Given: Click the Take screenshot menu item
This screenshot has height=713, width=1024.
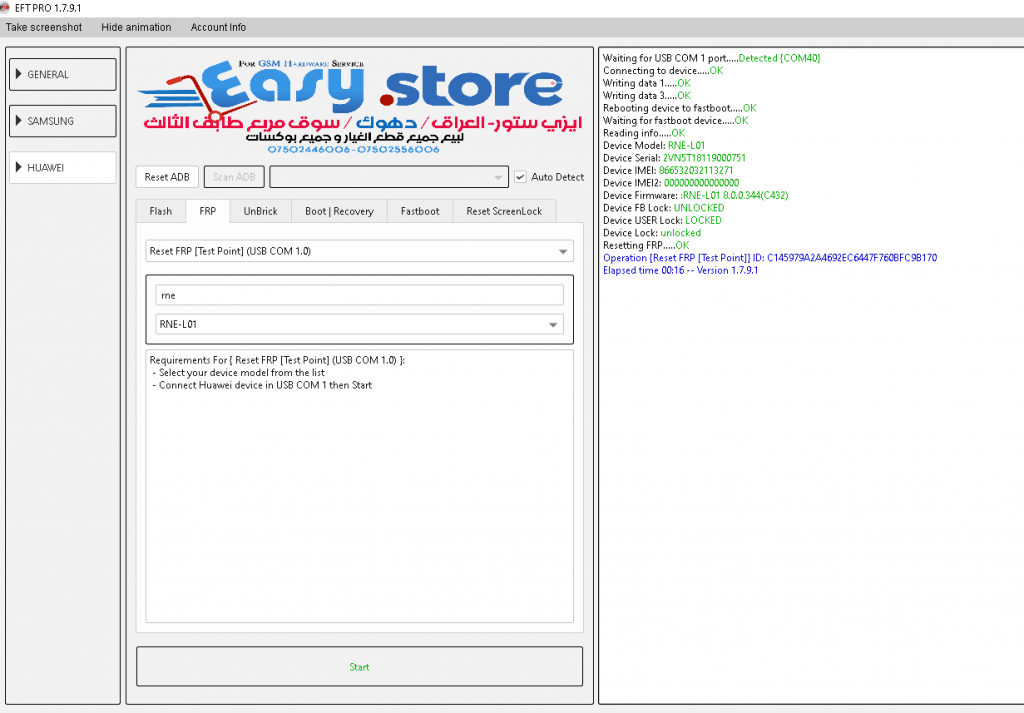Looking at the screenshot, I should 44,27.
